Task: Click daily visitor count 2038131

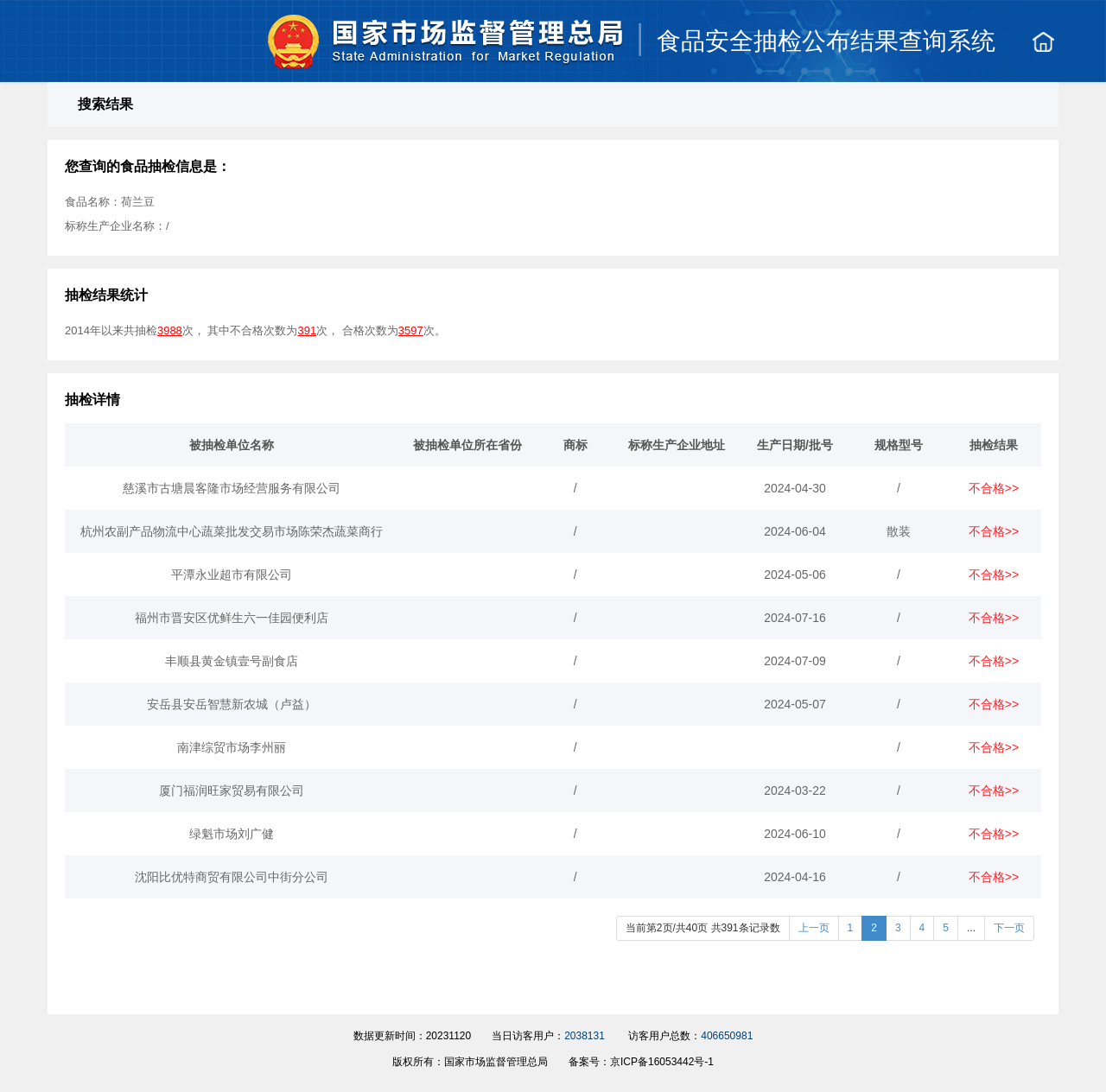Action: [x=584, y=1036]
